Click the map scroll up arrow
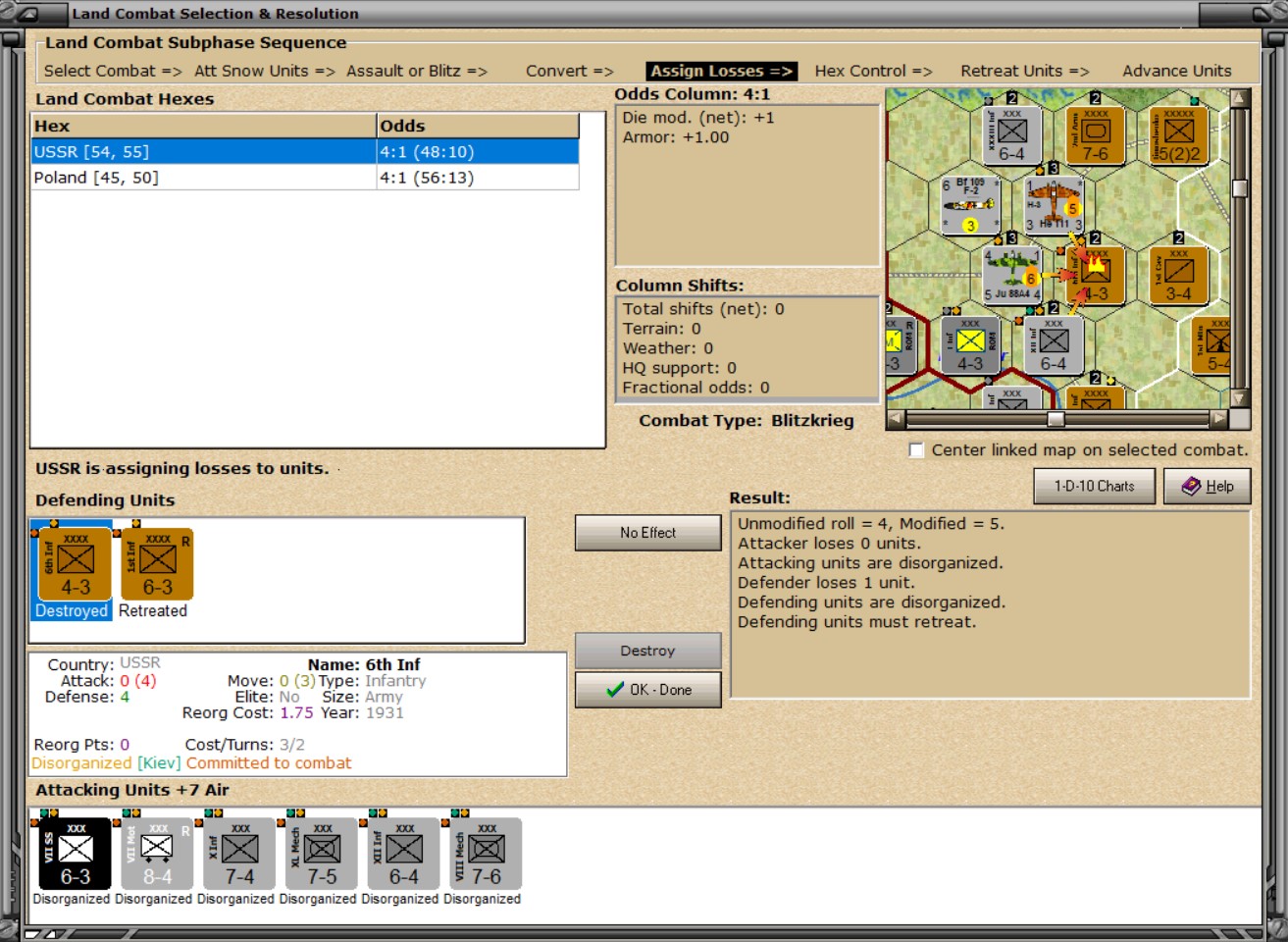 tap(1240, 98)
